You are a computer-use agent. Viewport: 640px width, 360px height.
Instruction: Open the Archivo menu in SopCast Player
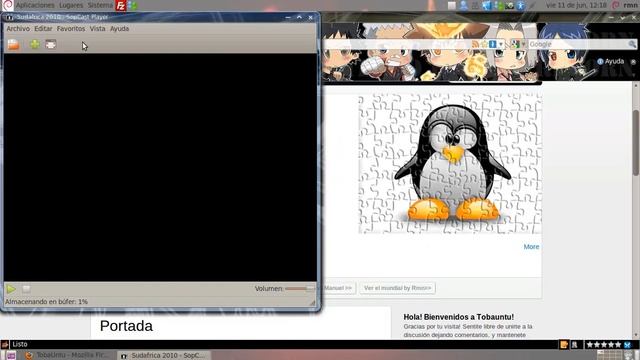(18, 29)
